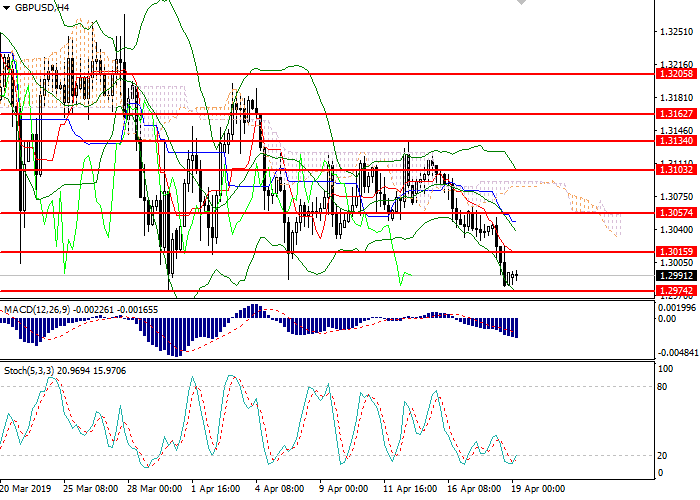This screenshot has width=700, height=500.
Task: Click the red 1.30159 price level tag
Action: 676,251
